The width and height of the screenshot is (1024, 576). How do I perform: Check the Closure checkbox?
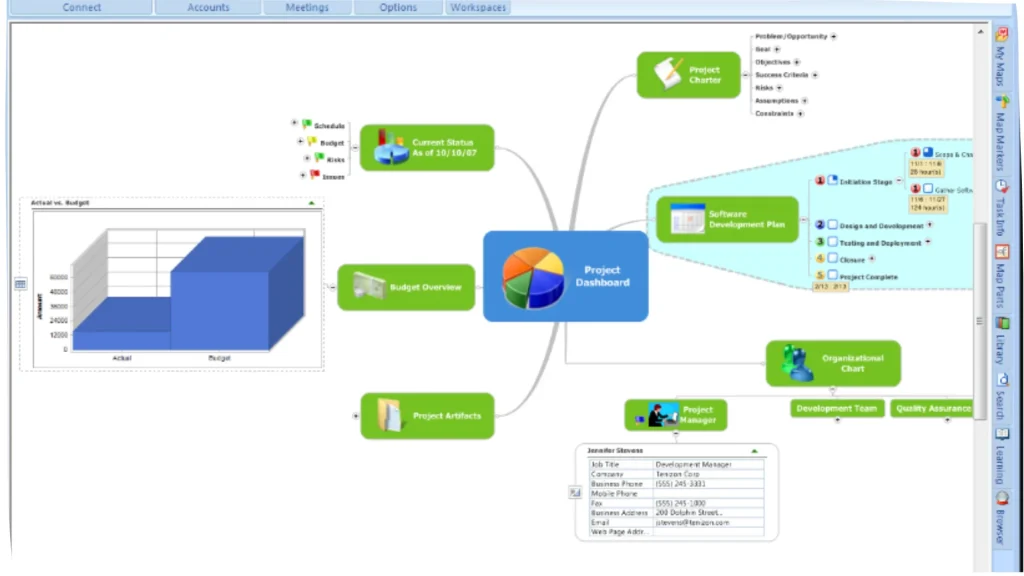pyautogui.click(x=833, y=258)
